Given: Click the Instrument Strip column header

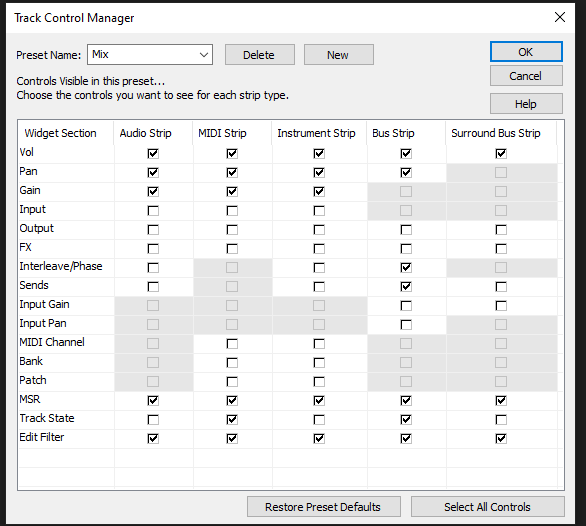Looking at the screenshot, I should coord(316,133).
